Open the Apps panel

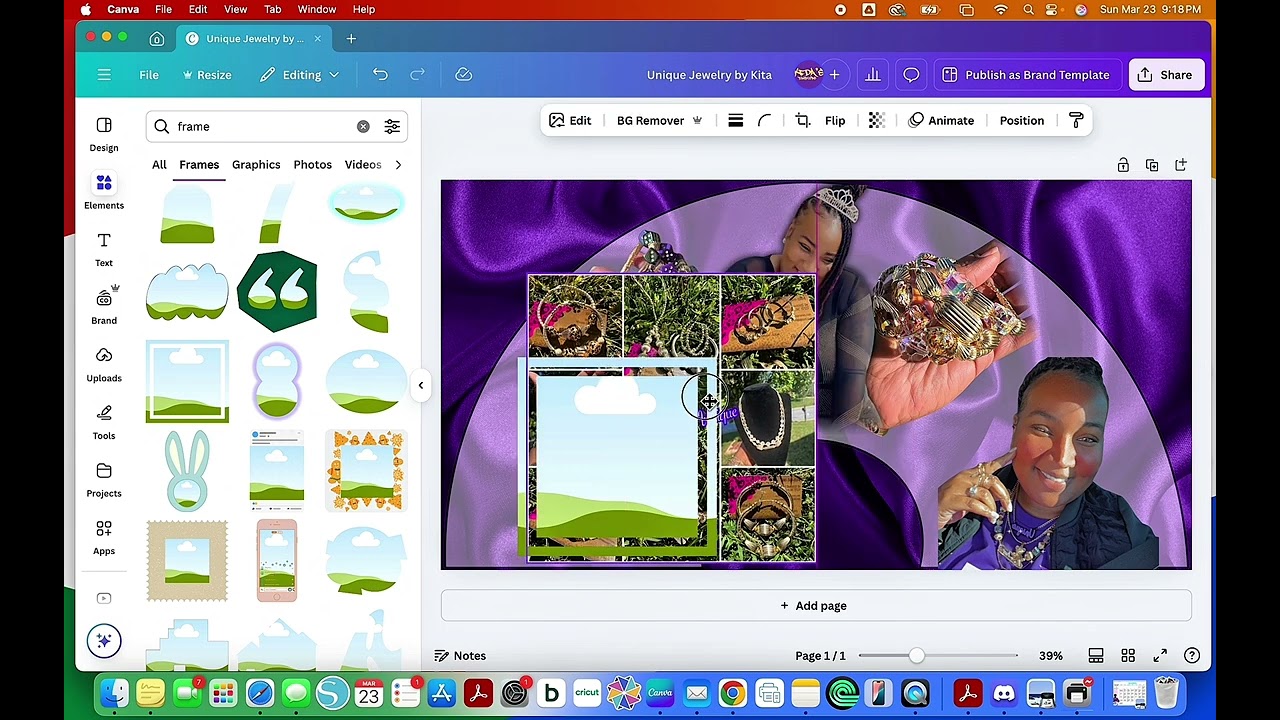104,537
